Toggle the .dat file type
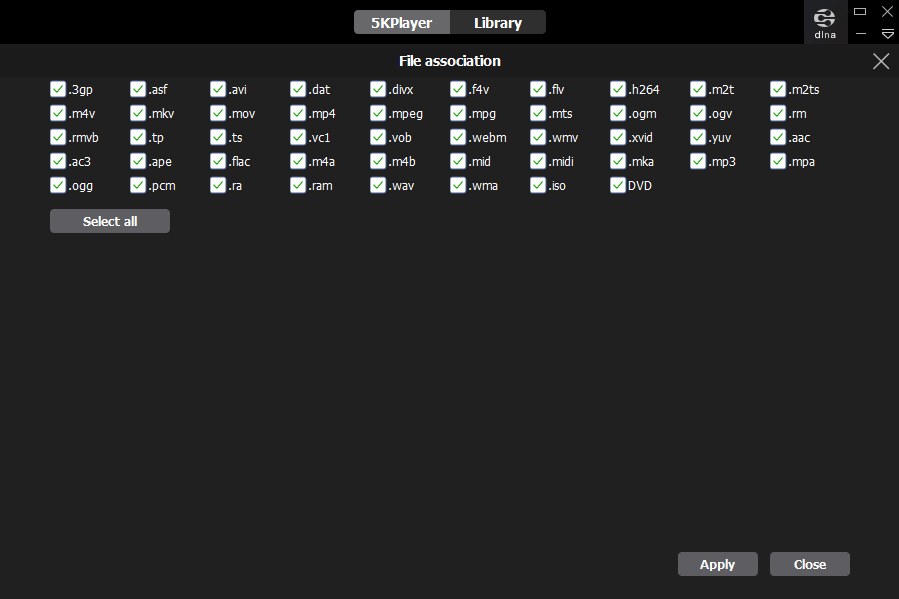The image size is (899, 599). pyautogui.click(x=298, y=89)
